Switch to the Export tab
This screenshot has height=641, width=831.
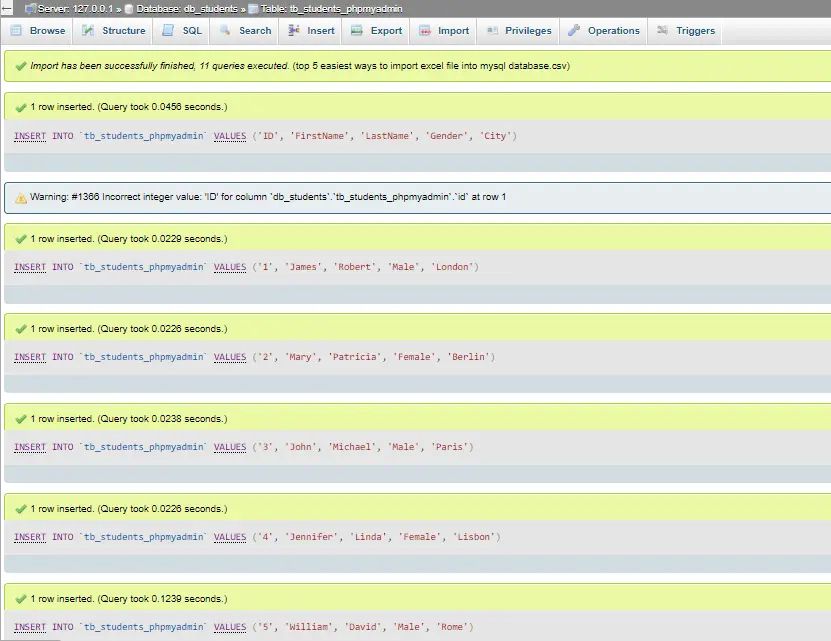pyautogui.click(x=377, y=31)
